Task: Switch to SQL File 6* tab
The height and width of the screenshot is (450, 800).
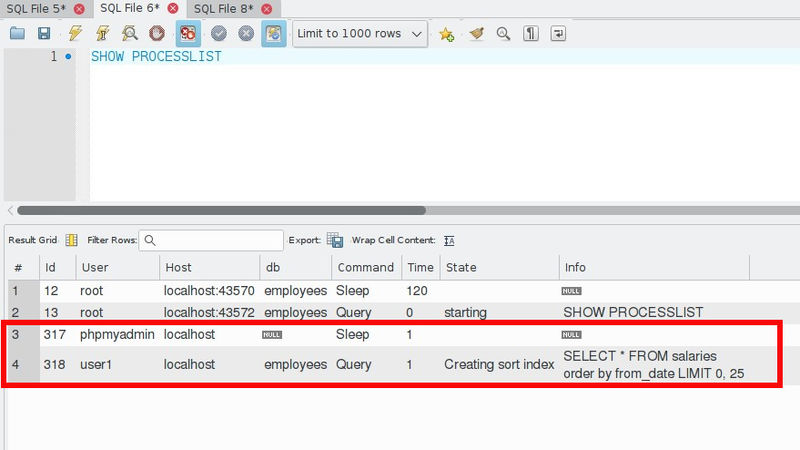Action: click(x=130, y=8)
